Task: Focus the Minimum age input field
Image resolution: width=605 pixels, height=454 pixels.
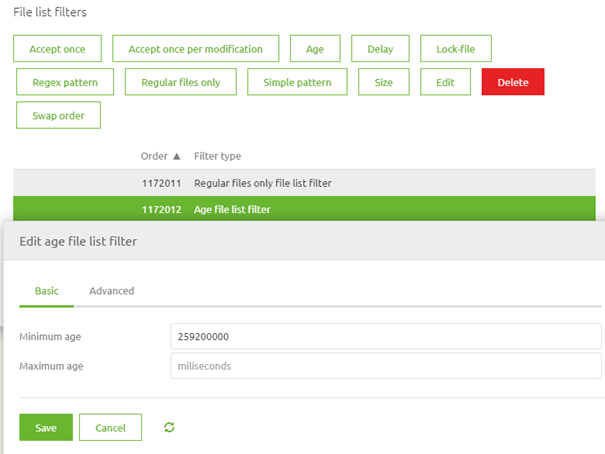Action: [x=386, y=336]
